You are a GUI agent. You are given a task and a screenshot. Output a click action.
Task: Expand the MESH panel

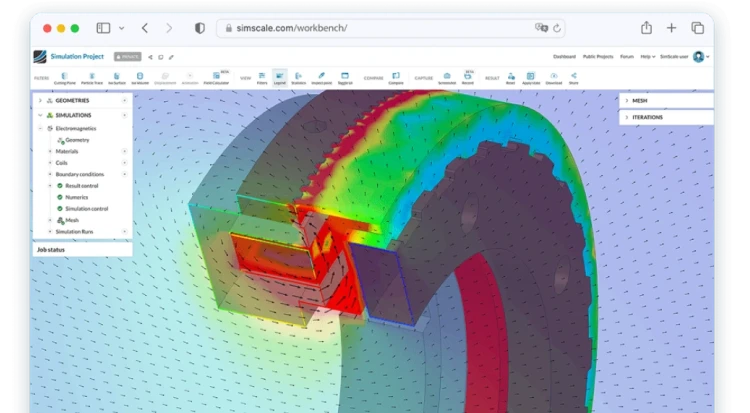(x=666, y=100)
